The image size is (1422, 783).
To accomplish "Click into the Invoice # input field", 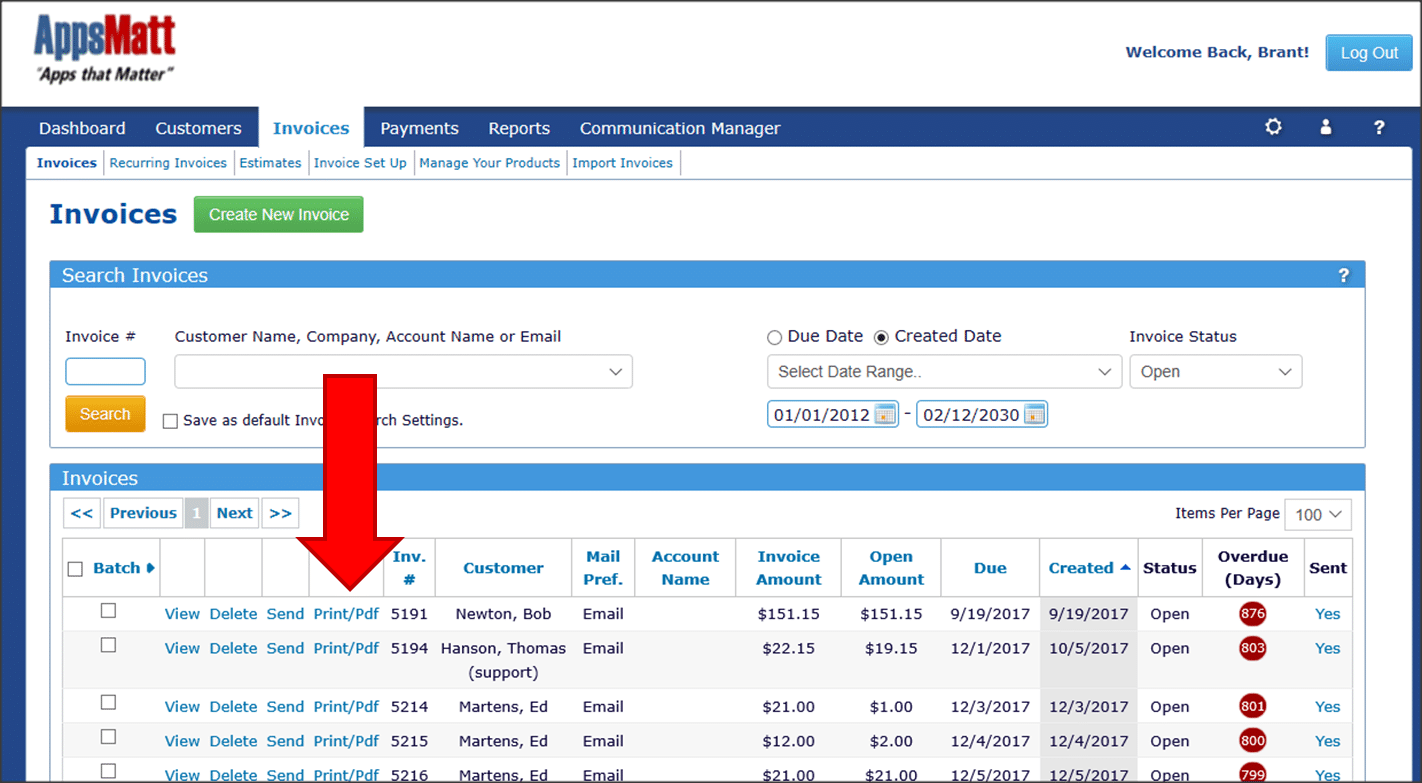I will (x=105, y=371).
